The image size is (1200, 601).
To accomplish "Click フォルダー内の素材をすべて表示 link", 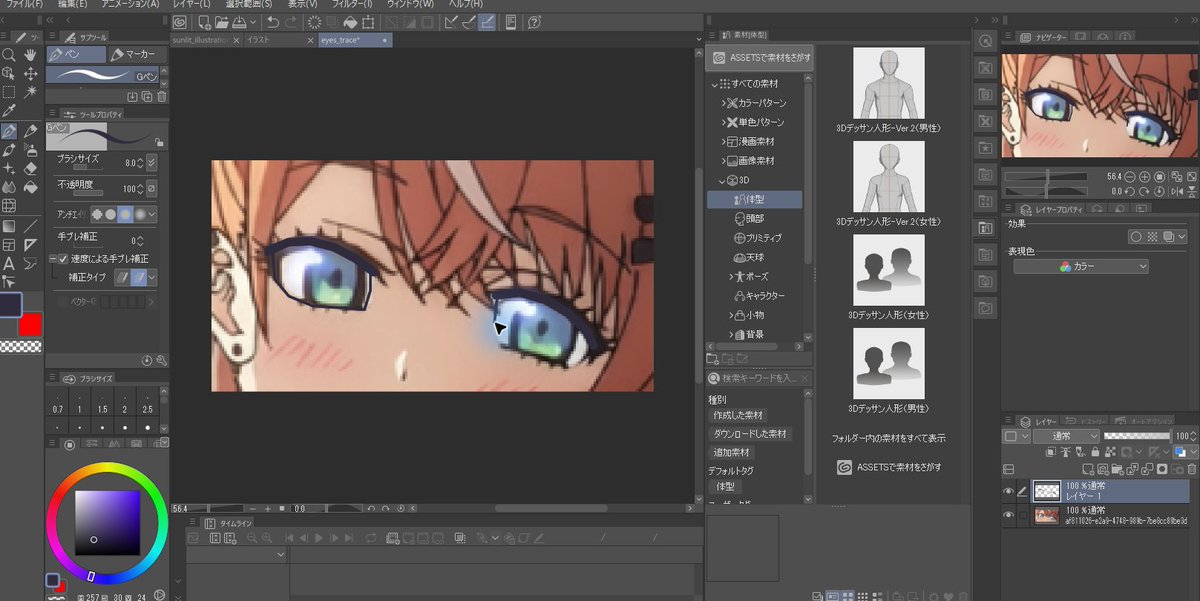I will click(889, 439).
